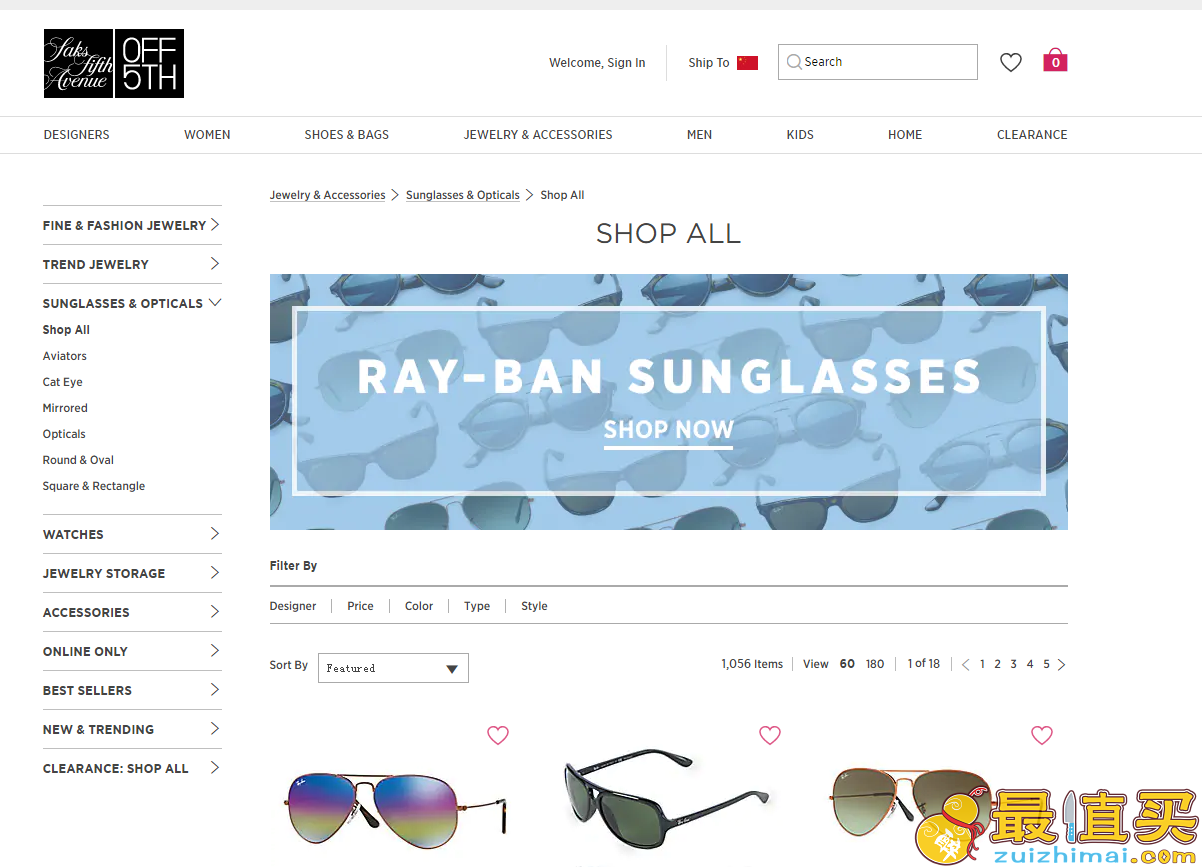View 60 items per page
The image size is (1202, 867).
[847, 664]
